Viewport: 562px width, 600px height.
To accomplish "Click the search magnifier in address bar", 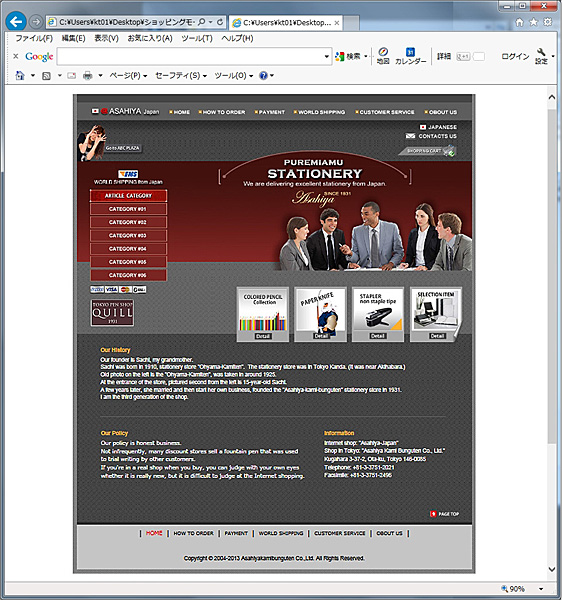I will (202, 22).
